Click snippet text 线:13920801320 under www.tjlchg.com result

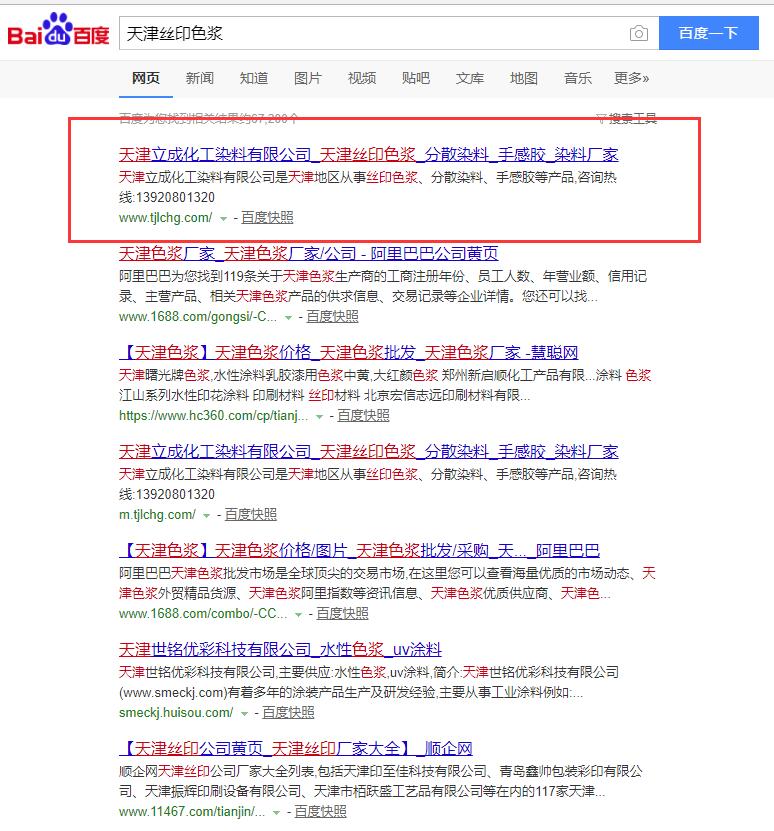pos(167,198)
